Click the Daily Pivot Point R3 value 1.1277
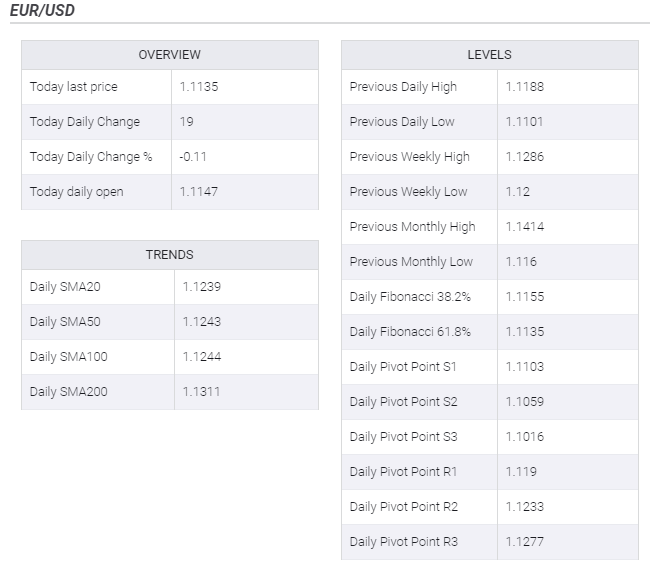The image size is (653, 566). 524,542
